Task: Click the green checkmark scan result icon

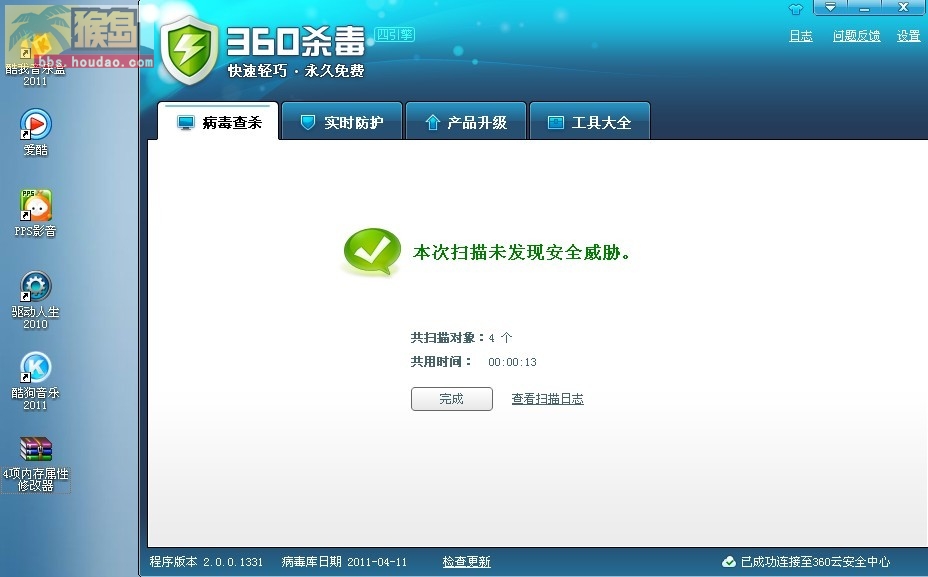Action: tap(372, 252)
